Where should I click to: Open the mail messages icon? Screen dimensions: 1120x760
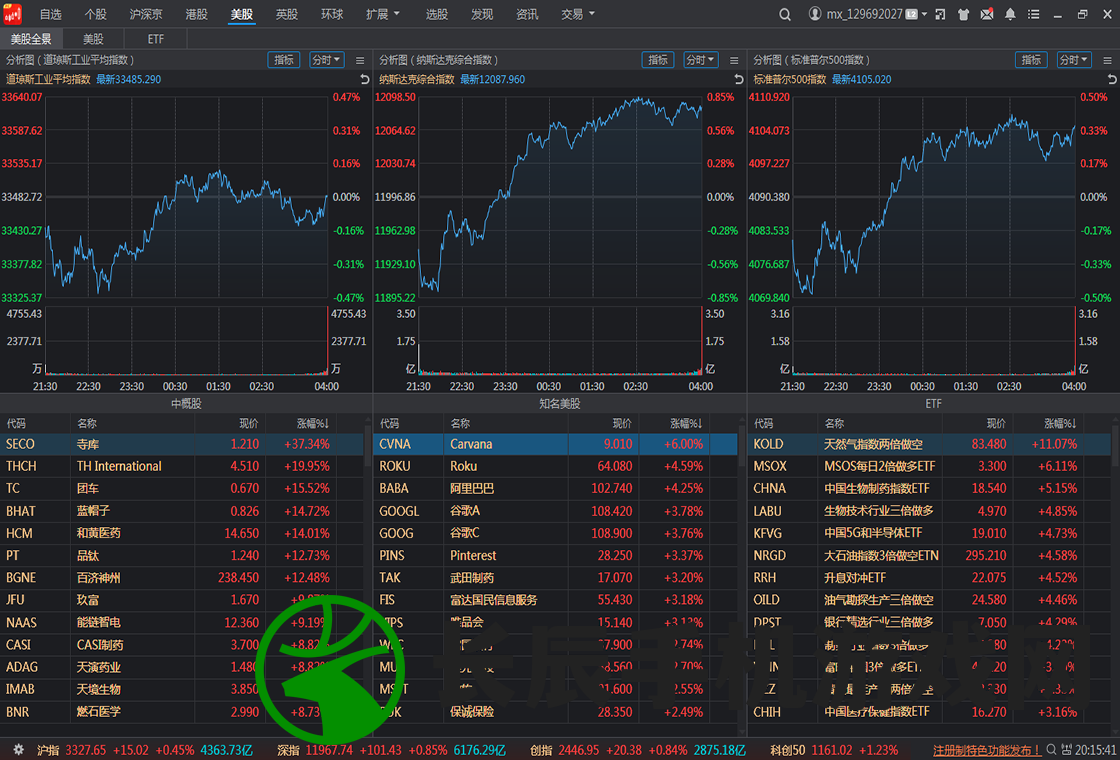(x=986, y=14)
